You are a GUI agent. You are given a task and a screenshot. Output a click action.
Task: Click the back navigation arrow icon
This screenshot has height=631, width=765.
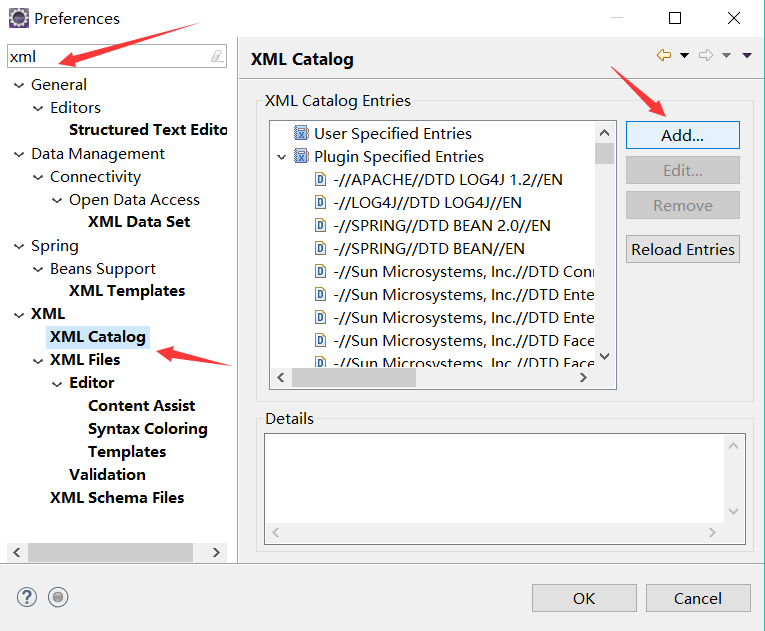pyautogui.click(x=664, y=56)
